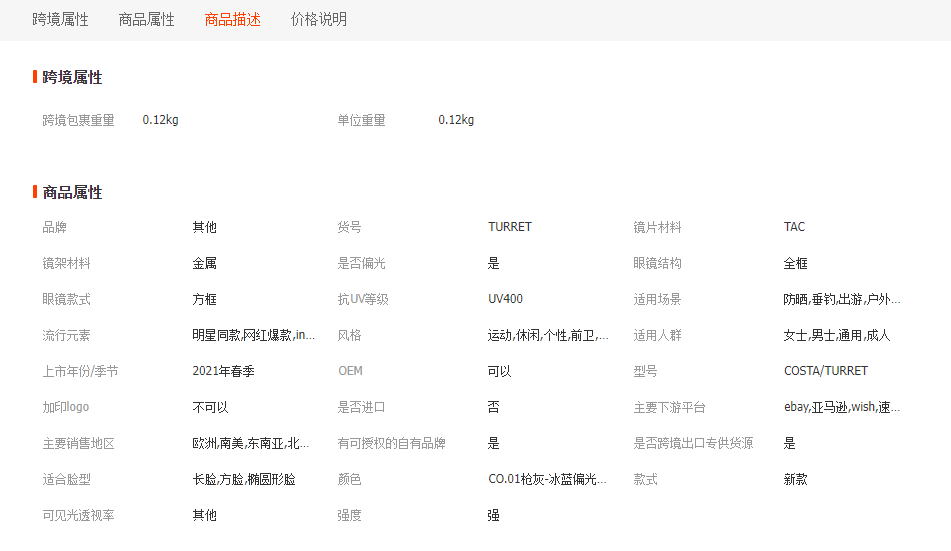This screenshot has height=551, width=951.
Task: Click the 跨境属性 section heading
Action: (x=72, y=78)
